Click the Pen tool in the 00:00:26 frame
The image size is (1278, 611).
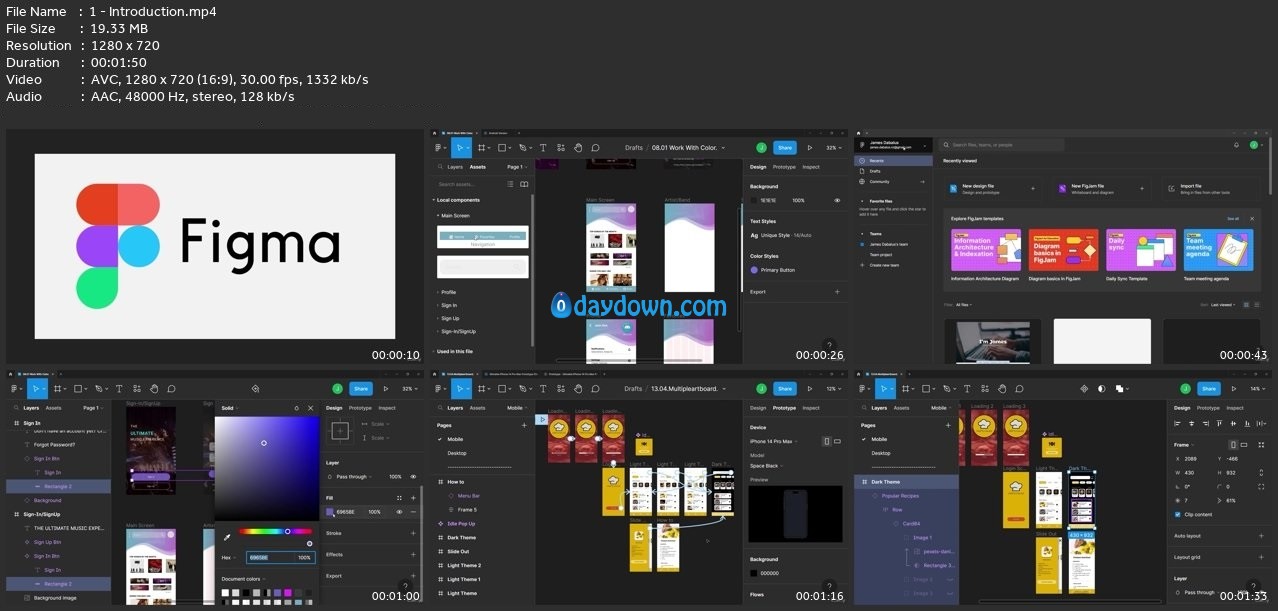525,147
